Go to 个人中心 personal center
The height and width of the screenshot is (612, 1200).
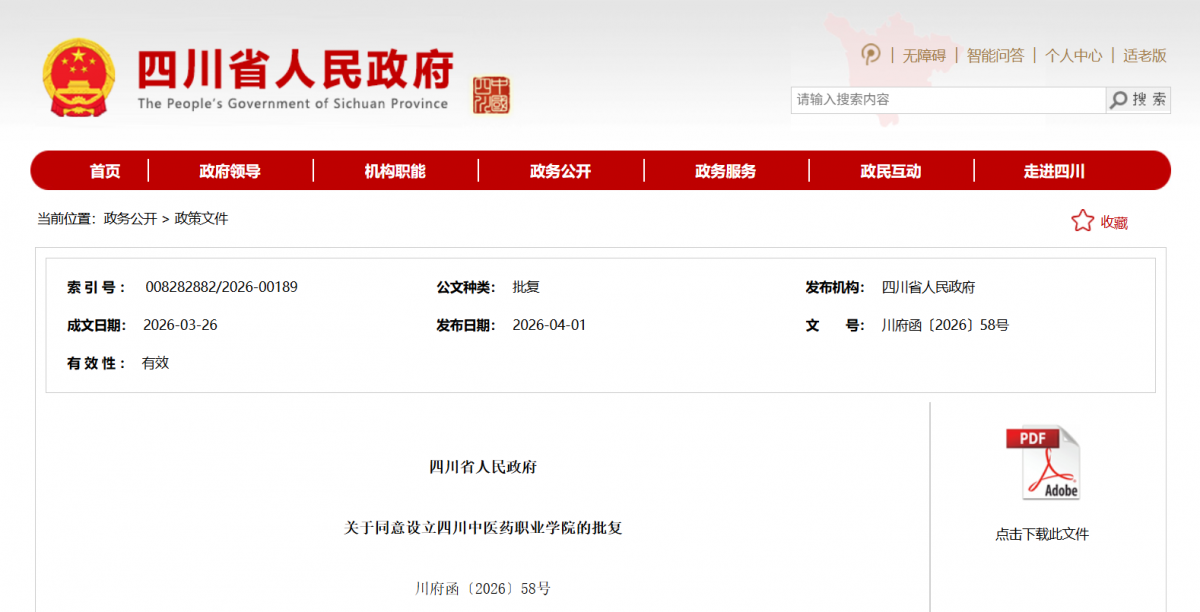click(1073, 56)
